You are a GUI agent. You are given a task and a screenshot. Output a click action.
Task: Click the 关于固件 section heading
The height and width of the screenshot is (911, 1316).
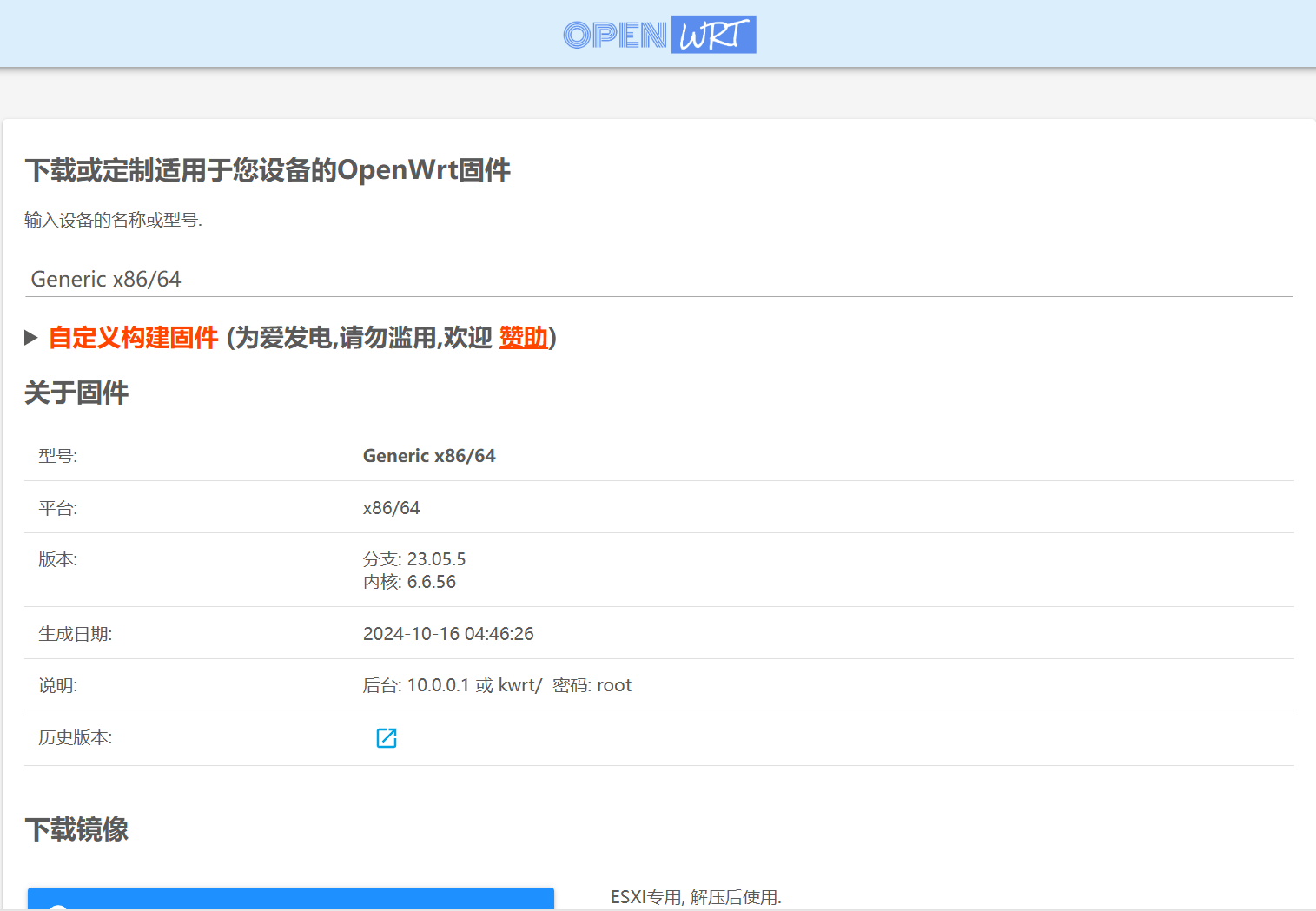pyautogui.click(x=76, y=393)
